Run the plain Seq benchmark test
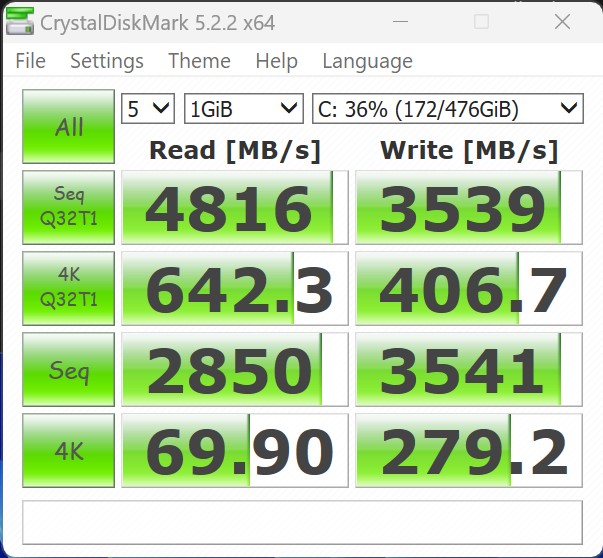 pyautogui.click(x=69, y=370)
